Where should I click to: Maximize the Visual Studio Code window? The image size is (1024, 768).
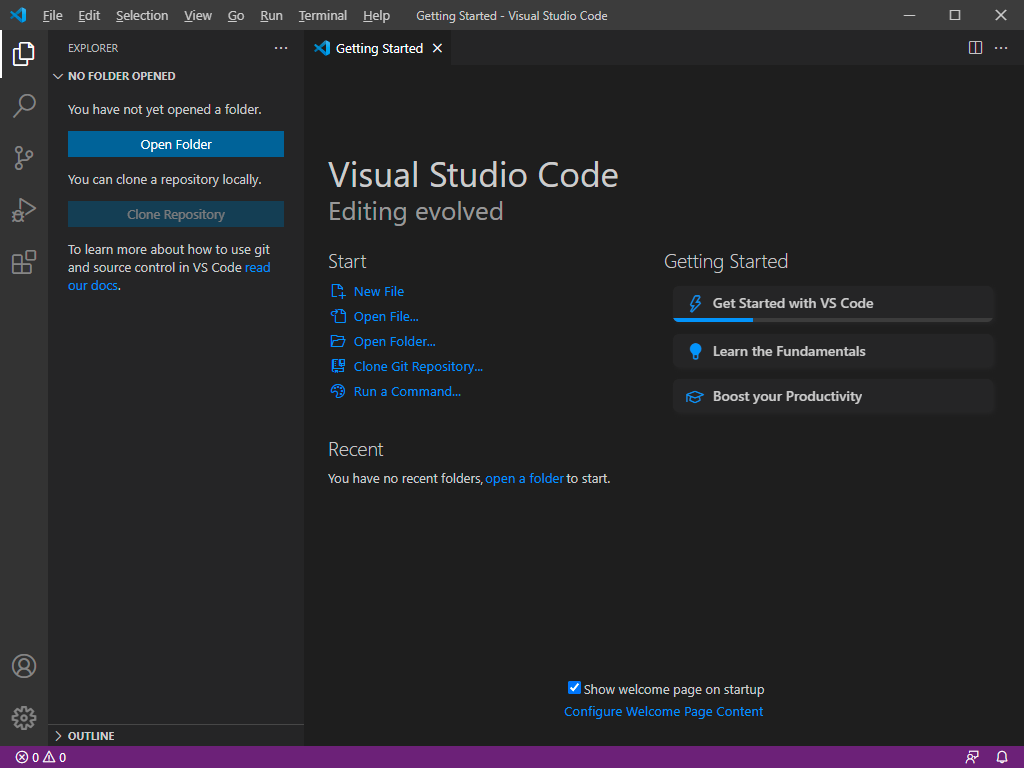[955, 15]
